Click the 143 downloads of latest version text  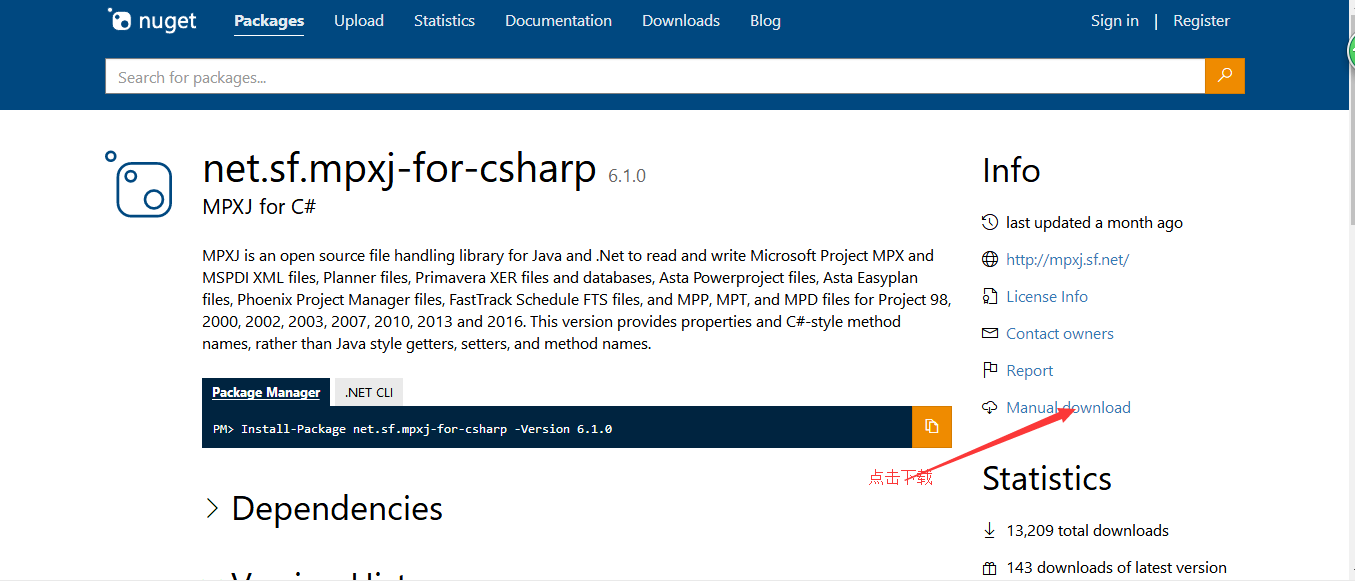[1116, 568]
